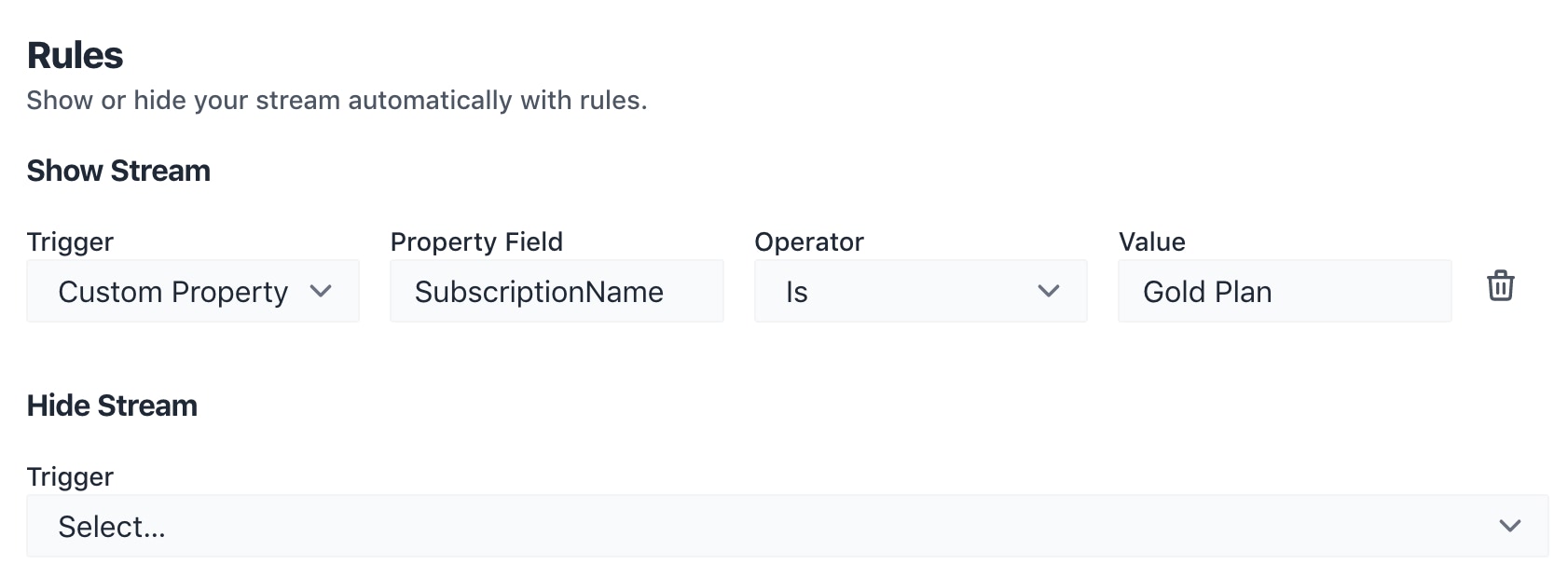
Task: Expand the Hide Stream trigger chevron
Action: (x=1509, y=526)
